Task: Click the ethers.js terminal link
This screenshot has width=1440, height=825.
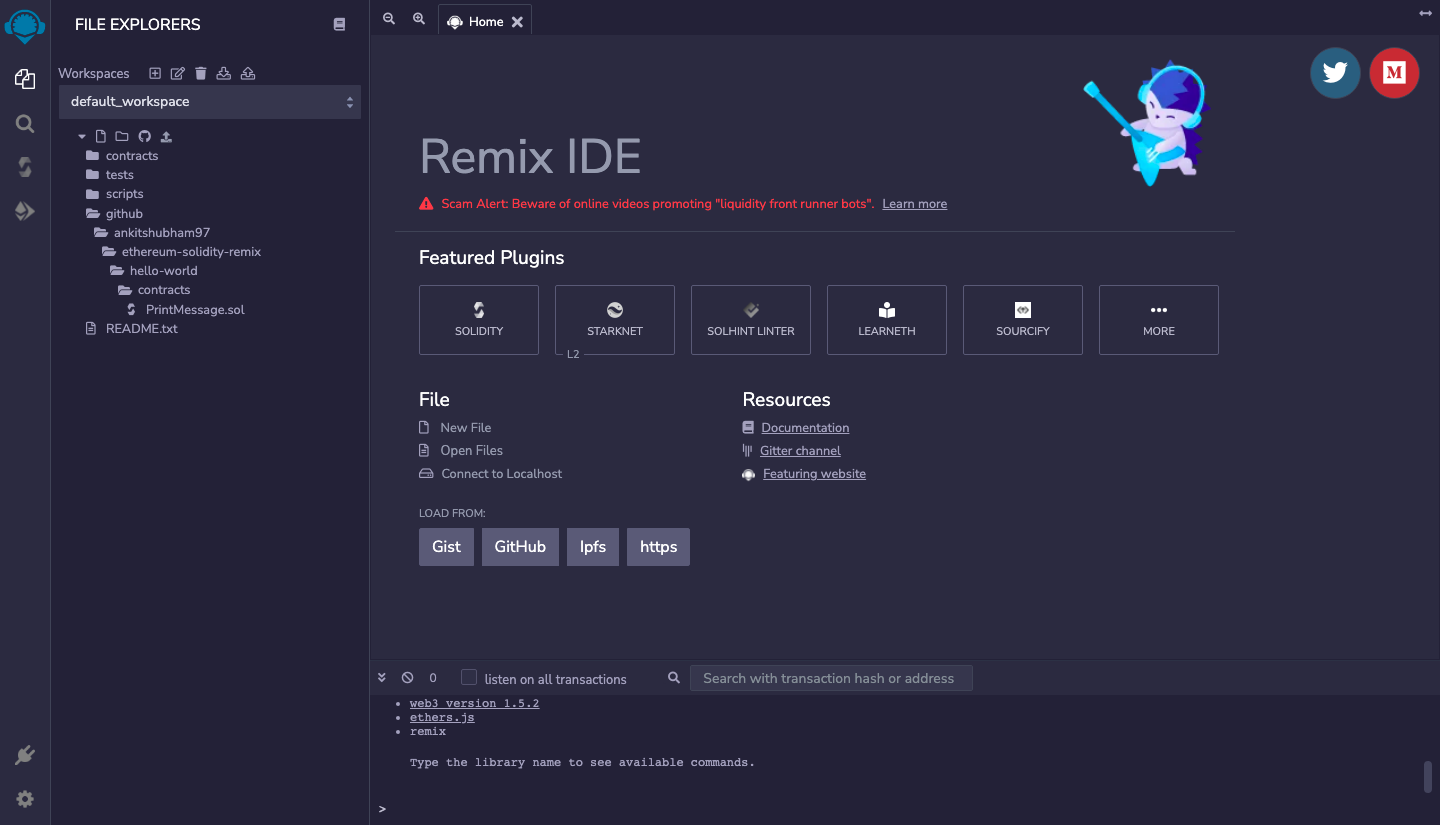Action: click(442, 717)
